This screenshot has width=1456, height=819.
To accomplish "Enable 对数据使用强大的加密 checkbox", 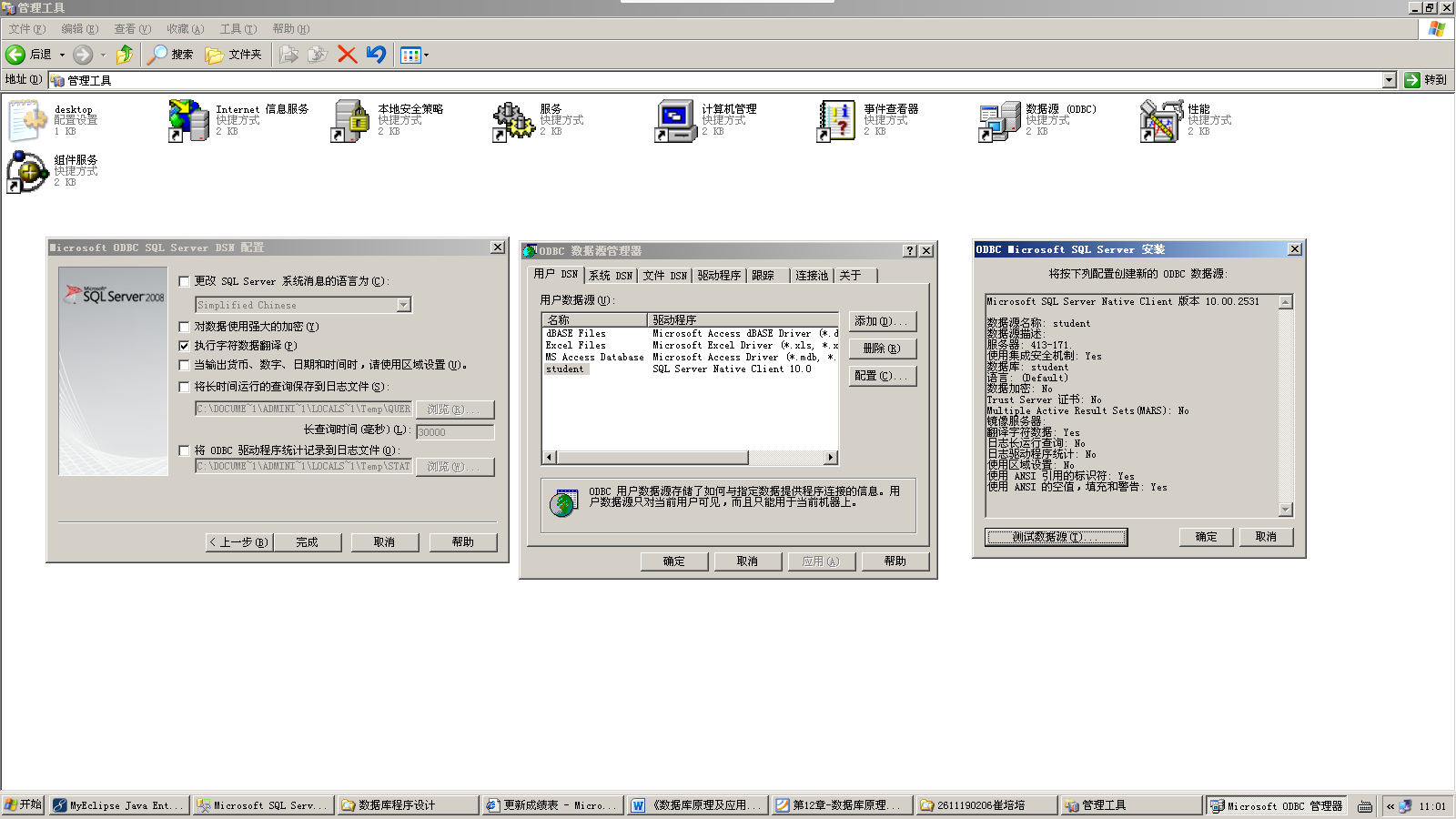I will 185,327.
